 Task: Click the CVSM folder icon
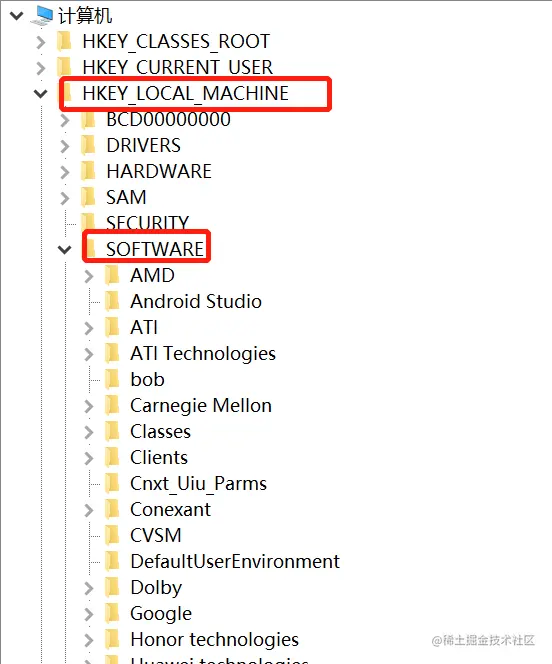click(112, 535)
